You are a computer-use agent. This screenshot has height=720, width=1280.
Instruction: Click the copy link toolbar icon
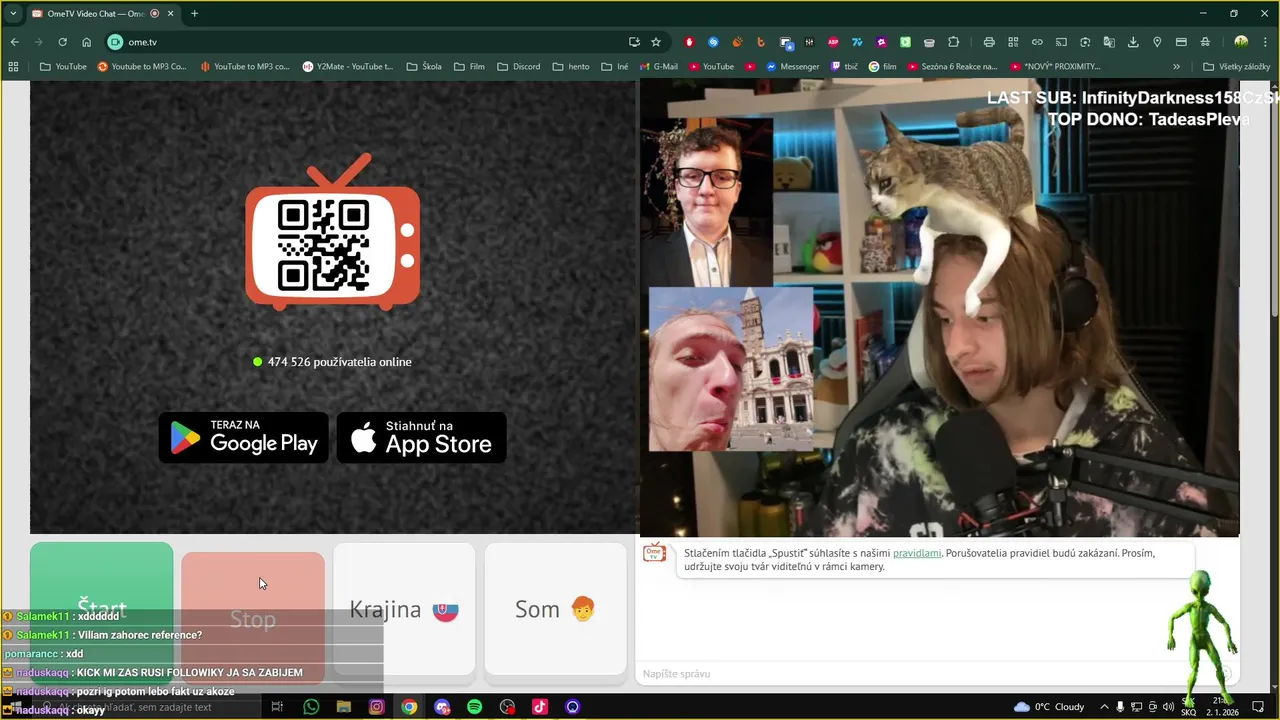[1037, 42]
